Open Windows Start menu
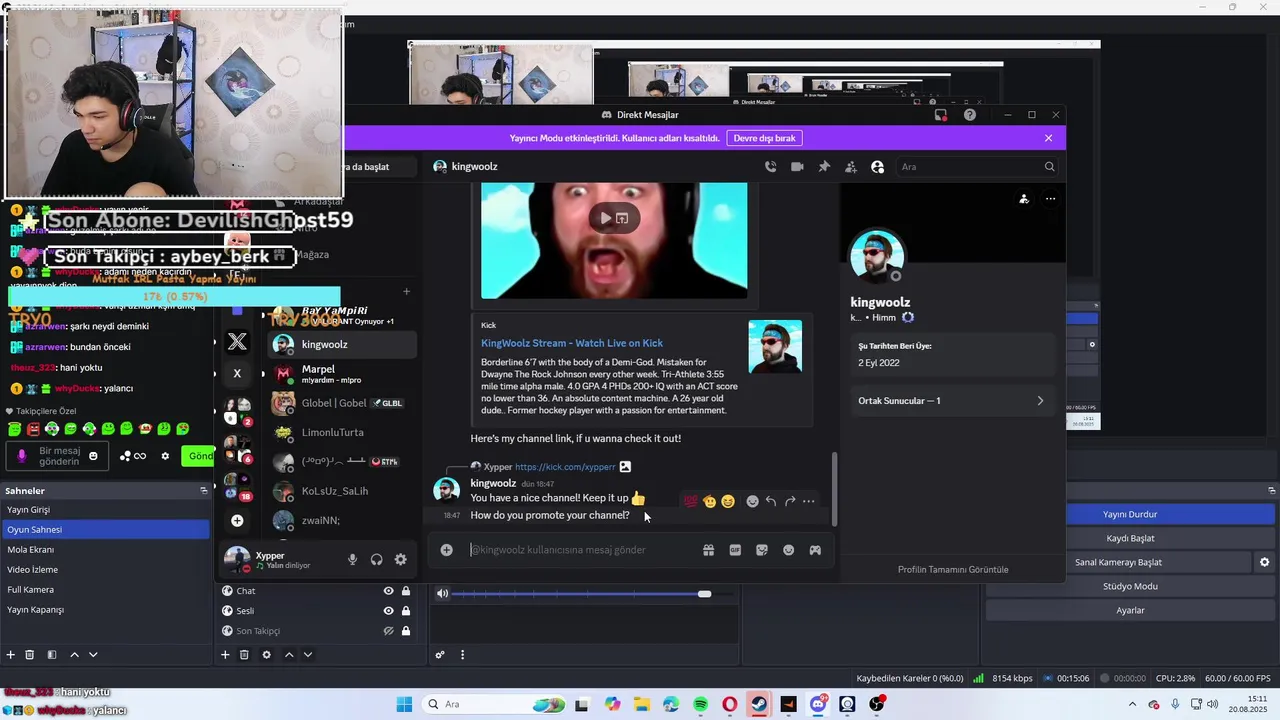 click(x=404, y=705)
